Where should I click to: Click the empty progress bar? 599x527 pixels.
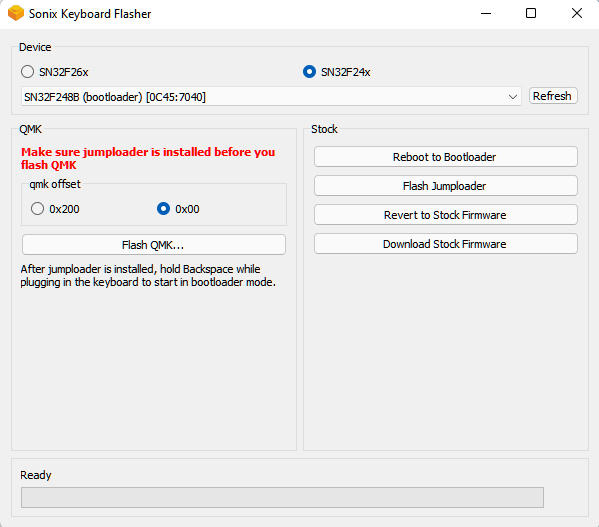(282, 497)
